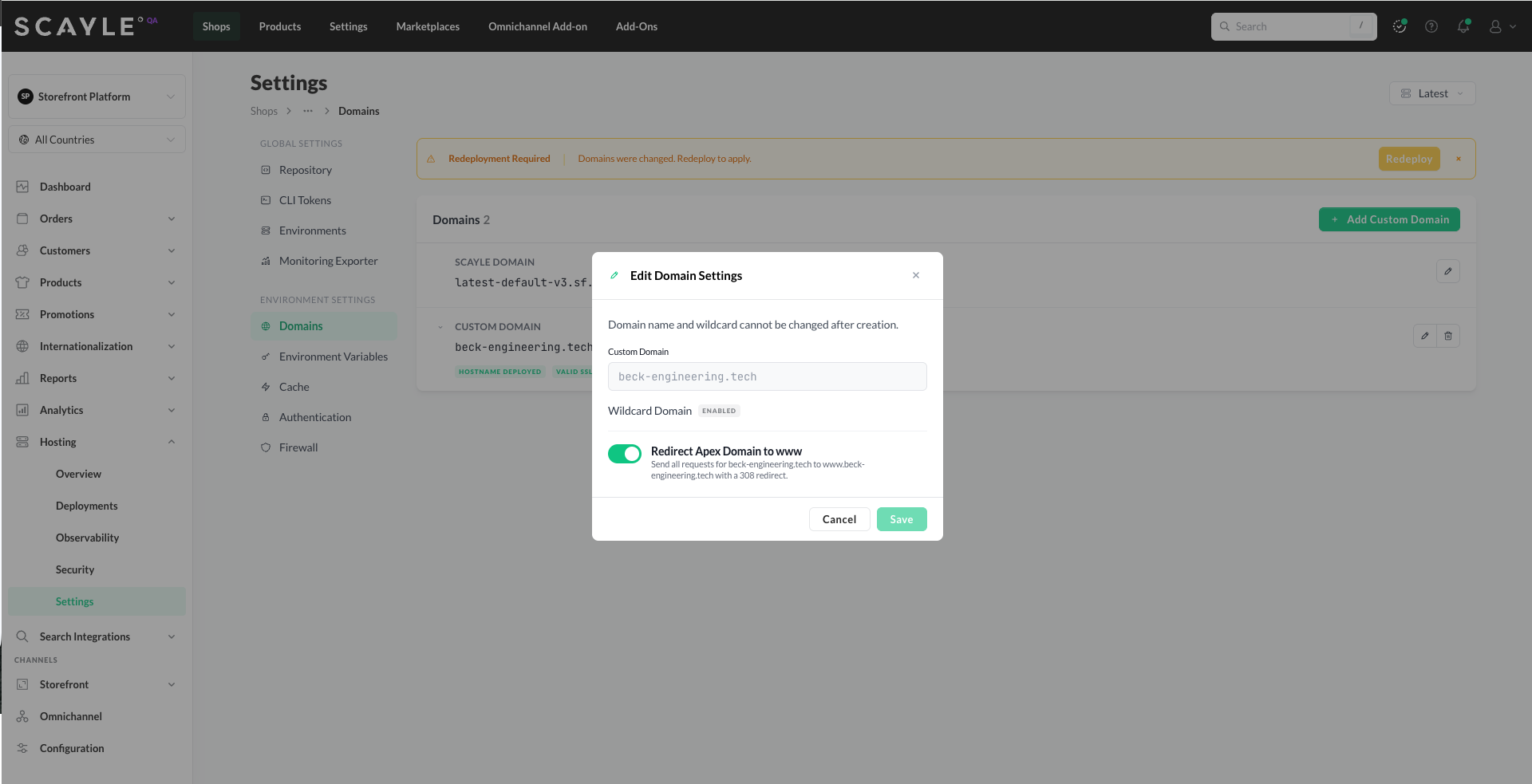The height and width of the screenshot is (784, 1532).
Task: Click Shops breadcrumb link
Action: [264, 111]
